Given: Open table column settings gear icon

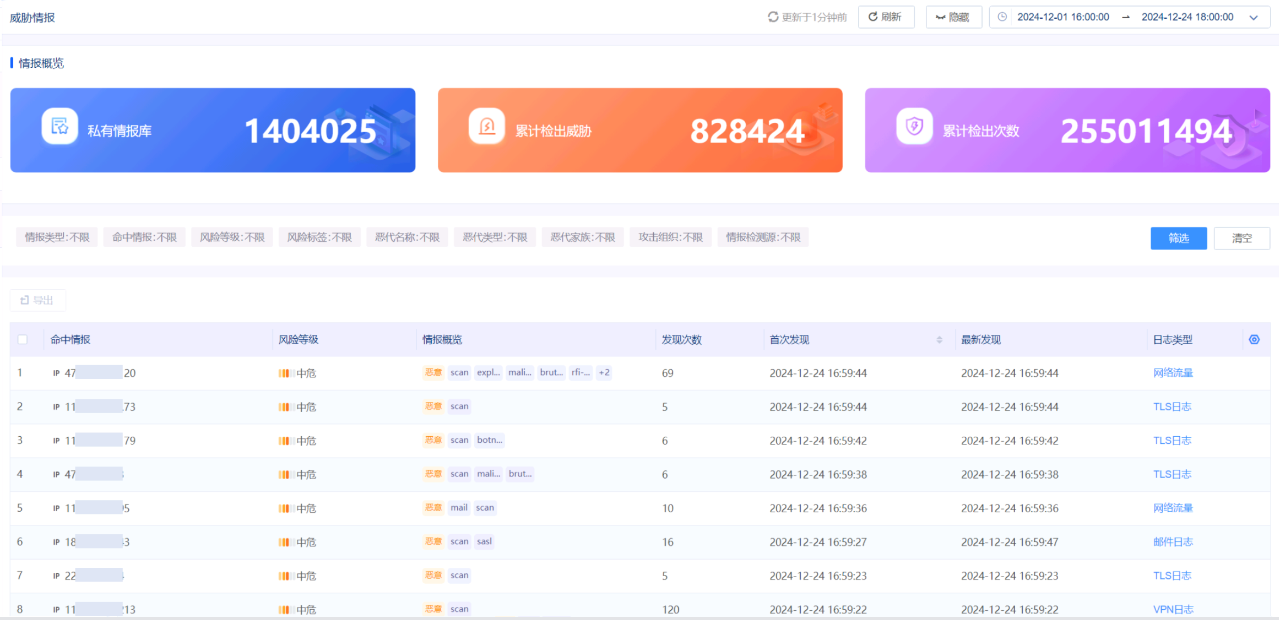Looking at the screenshot, I should coord(1254,340).
